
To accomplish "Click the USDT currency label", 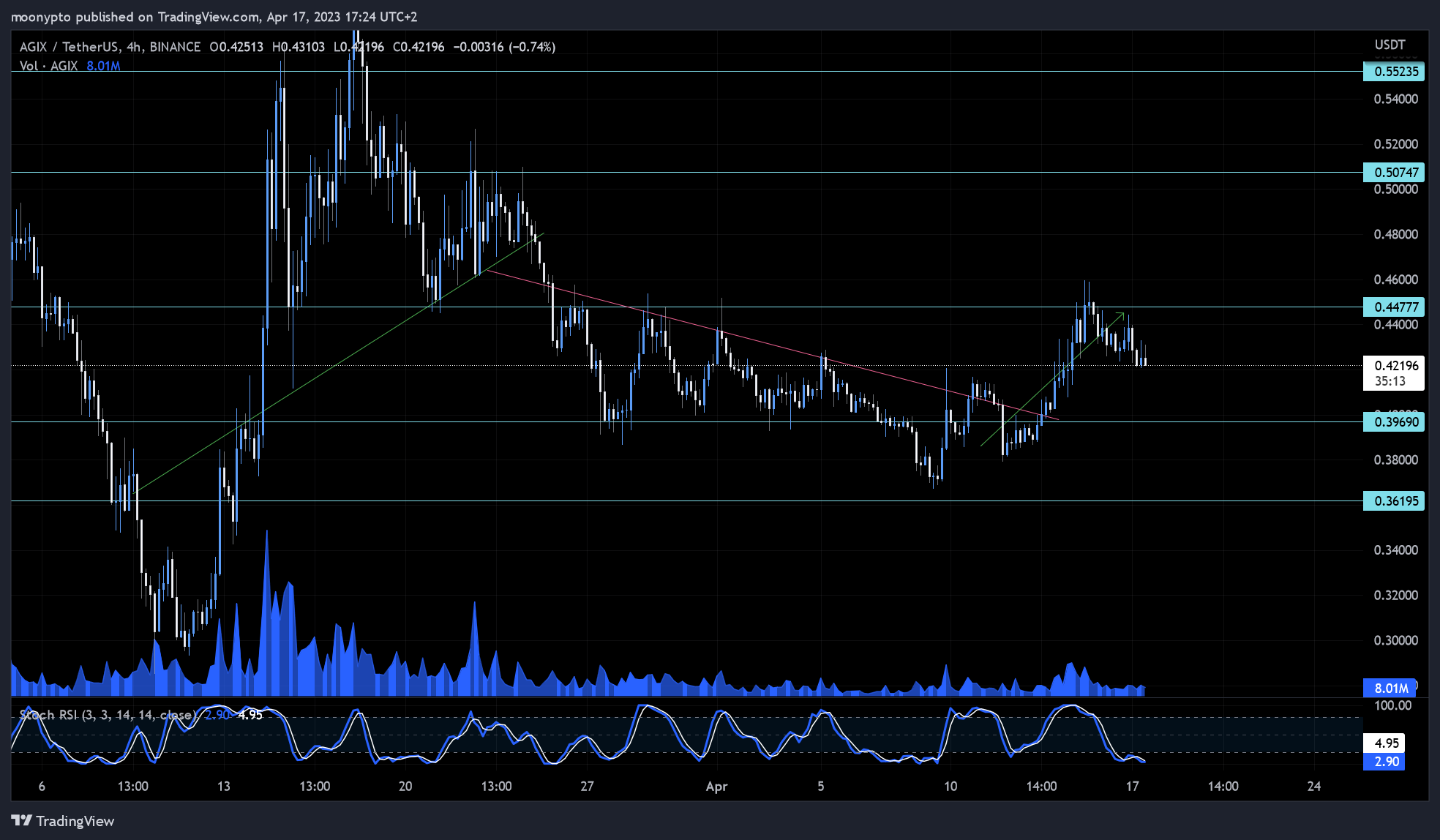I will tap(1390, 45).
